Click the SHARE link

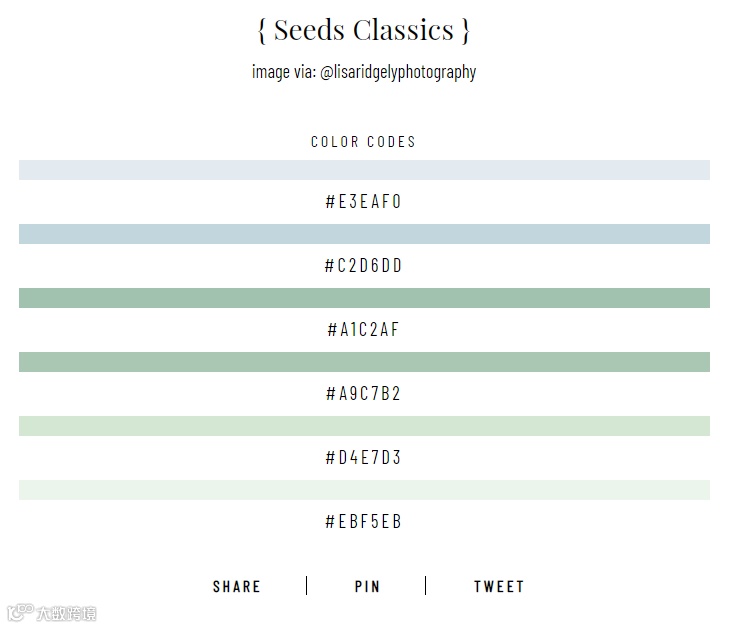[237, 587]
